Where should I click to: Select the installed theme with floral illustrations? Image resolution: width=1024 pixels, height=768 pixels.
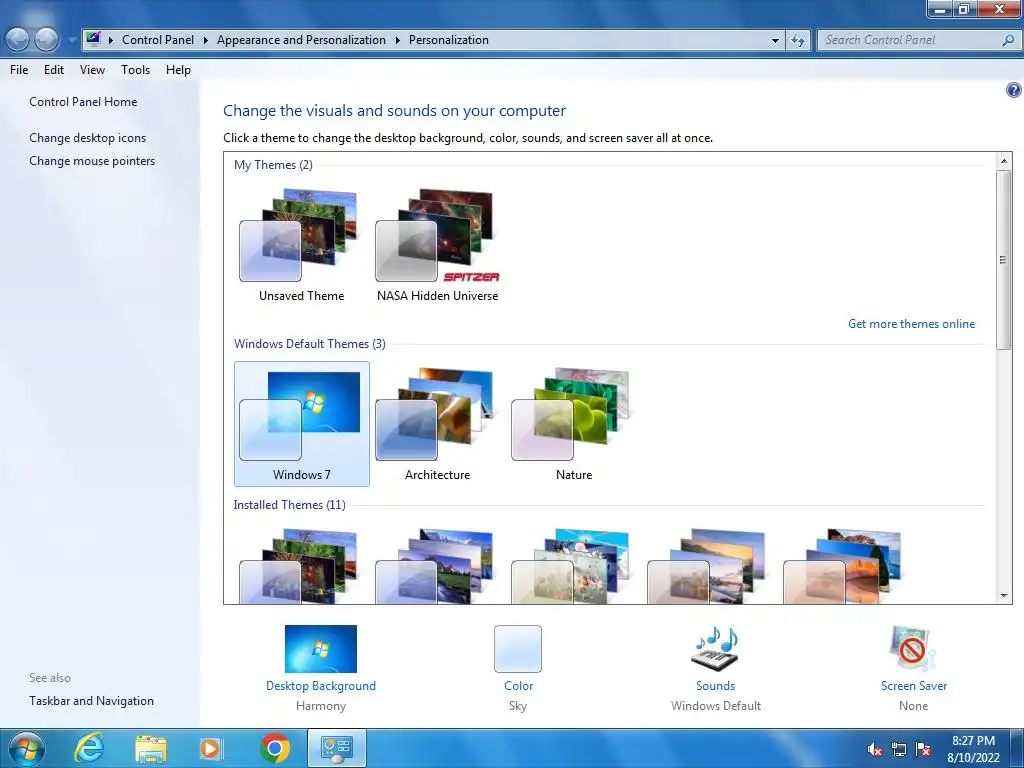pyautogui.click(x=573, y=566)
